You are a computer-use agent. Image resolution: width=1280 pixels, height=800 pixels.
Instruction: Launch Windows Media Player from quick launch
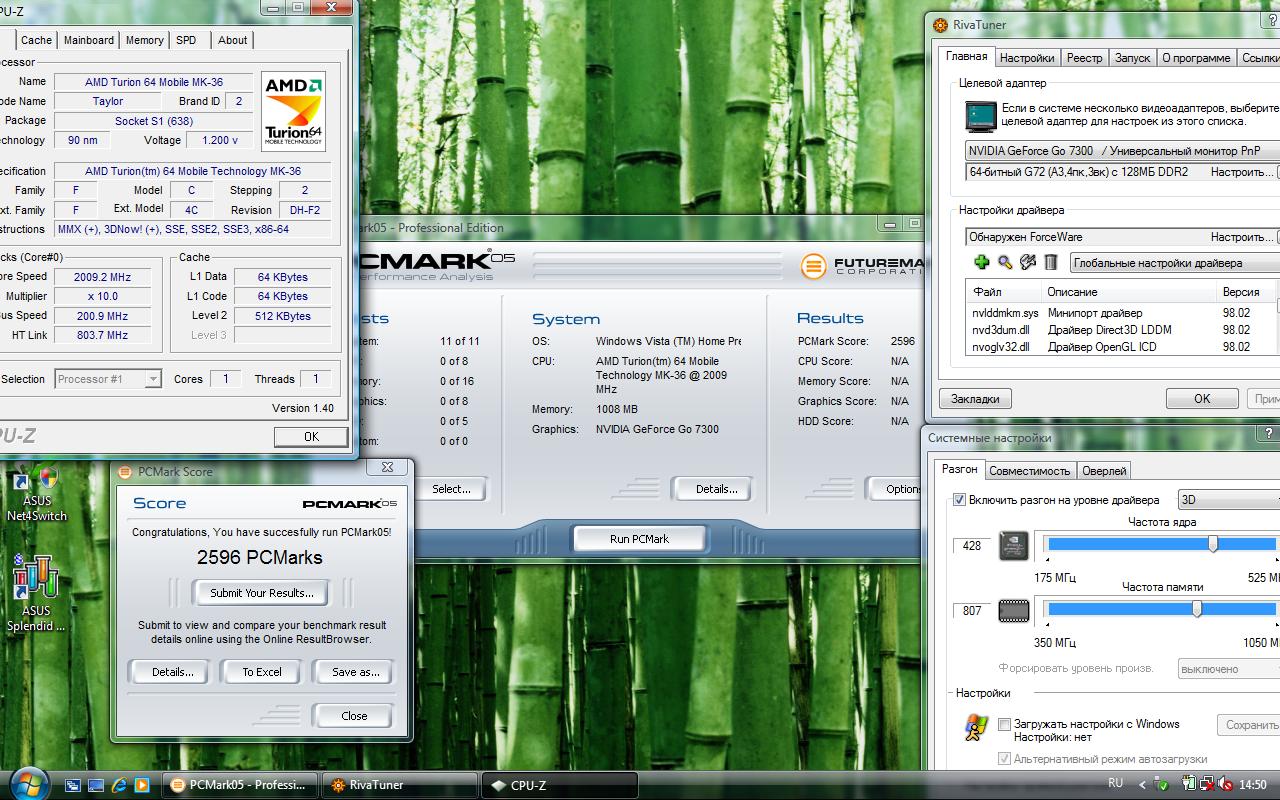coord(142,785)
